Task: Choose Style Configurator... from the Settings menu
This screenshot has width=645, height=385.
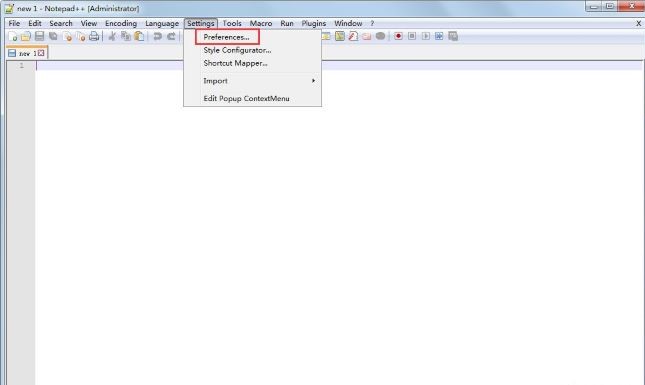Action: click(252, 50)
